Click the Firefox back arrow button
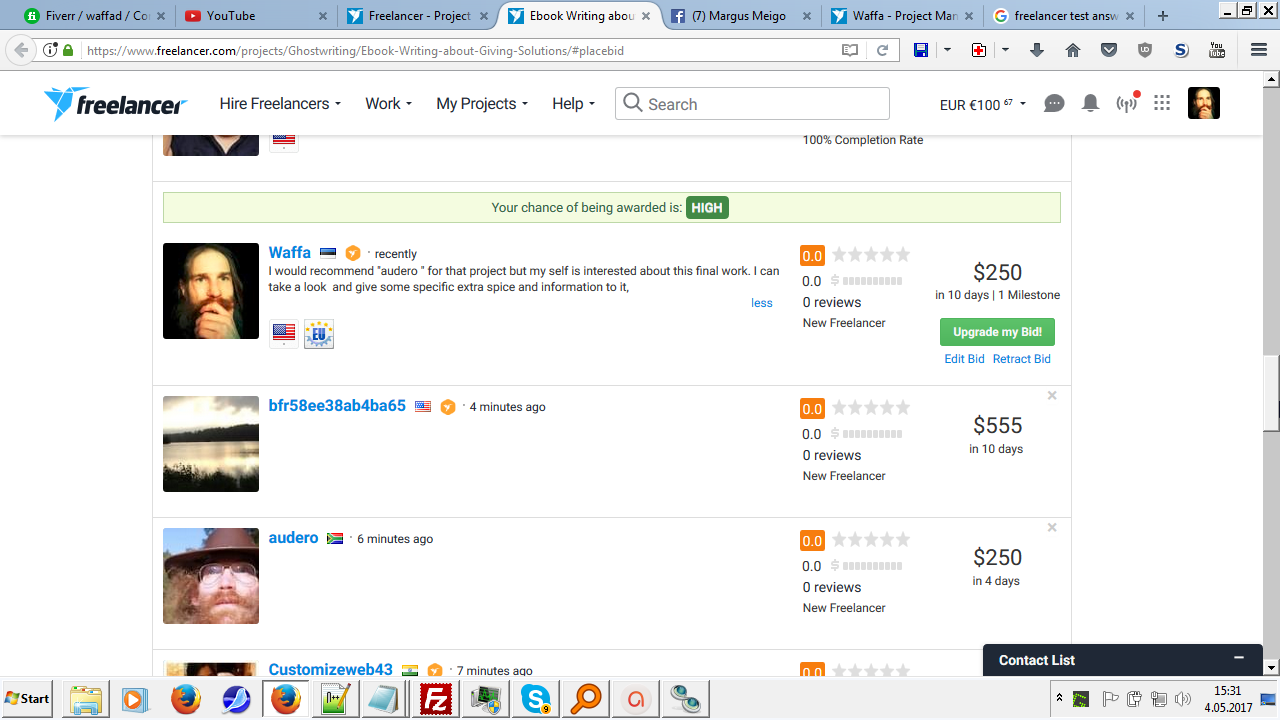 pyautogui.click(x=21, y=50)
